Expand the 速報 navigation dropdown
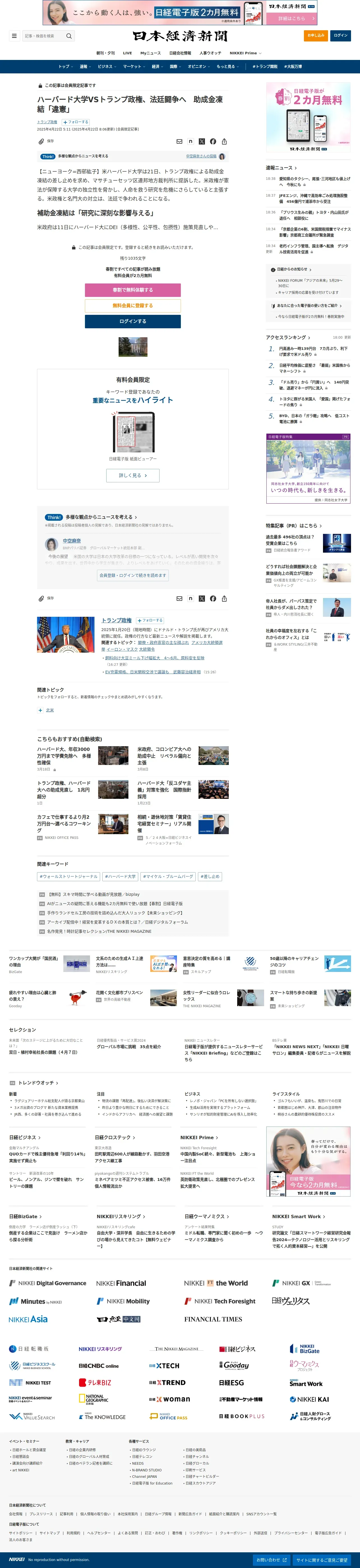Image resolution: width=360 pixels, height=1568 pixels. click(x=85, y=66)
